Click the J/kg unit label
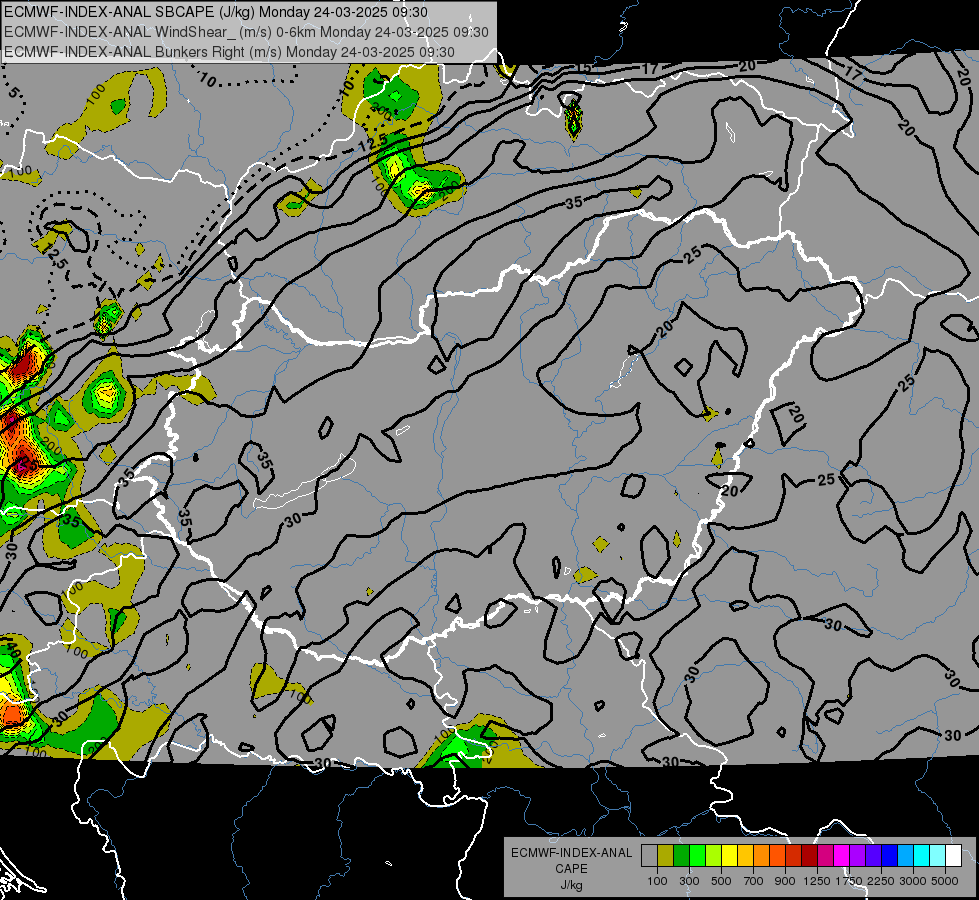 click(x=571, y=885)
